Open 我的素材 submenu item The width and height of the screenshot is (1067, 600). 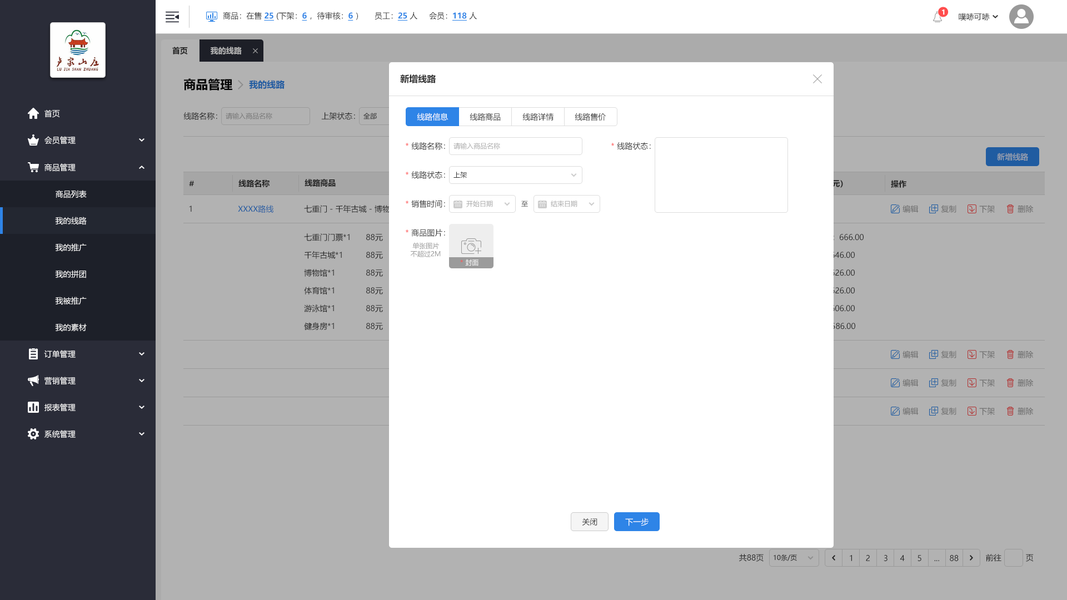pyautogui.click(x=78, y=327)
